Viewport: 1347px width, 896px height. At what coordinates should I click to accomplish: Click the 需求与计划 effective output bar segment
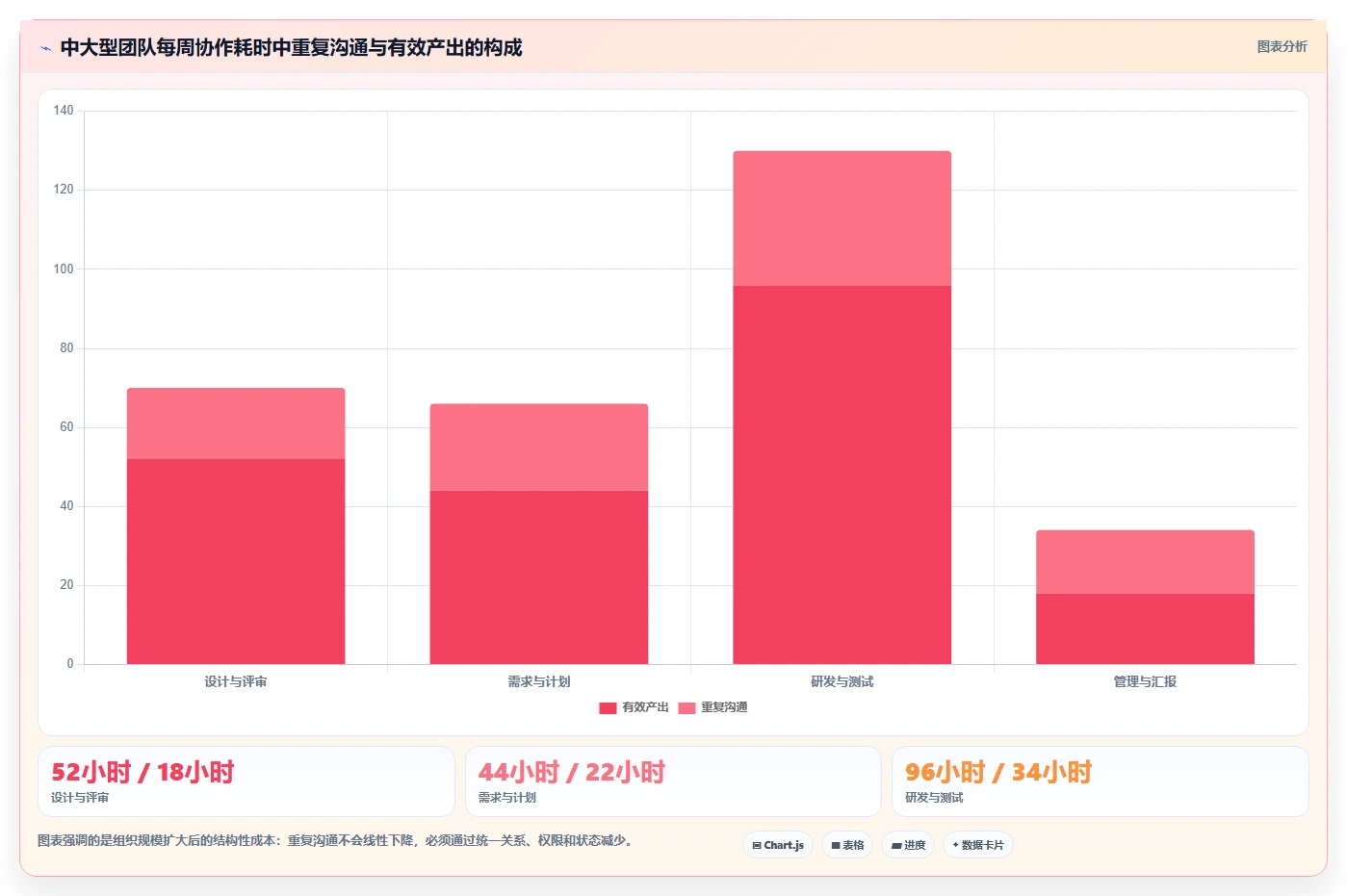click(x=539, y=577)
